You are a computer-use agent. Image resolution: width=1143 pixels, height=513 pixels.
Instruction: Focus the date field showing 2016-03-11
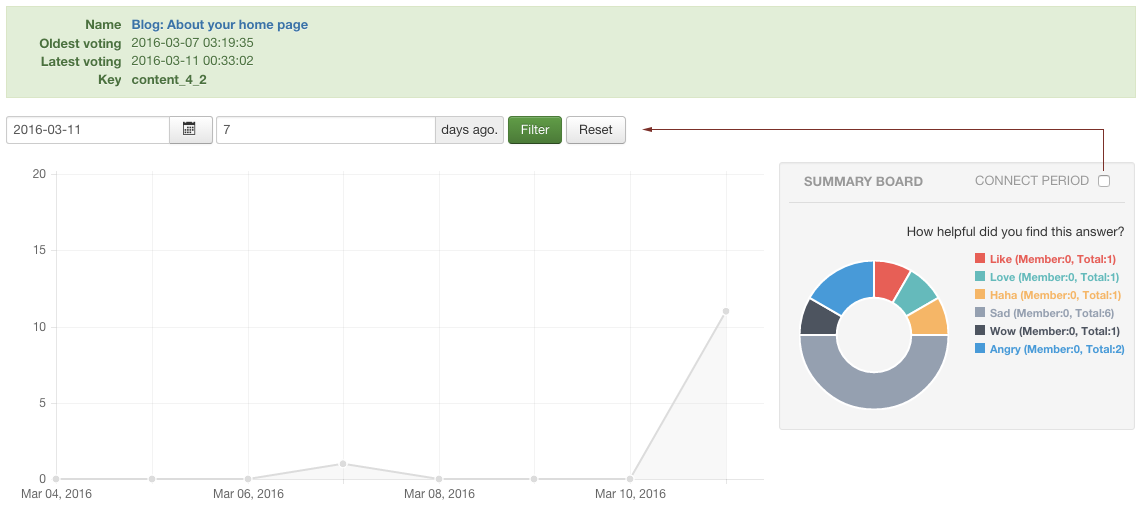coord(88,130)
